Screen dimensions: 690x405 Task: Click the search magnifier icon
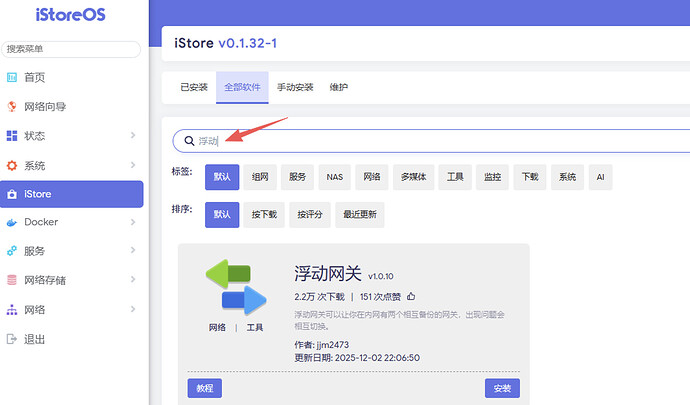point(189,141)
